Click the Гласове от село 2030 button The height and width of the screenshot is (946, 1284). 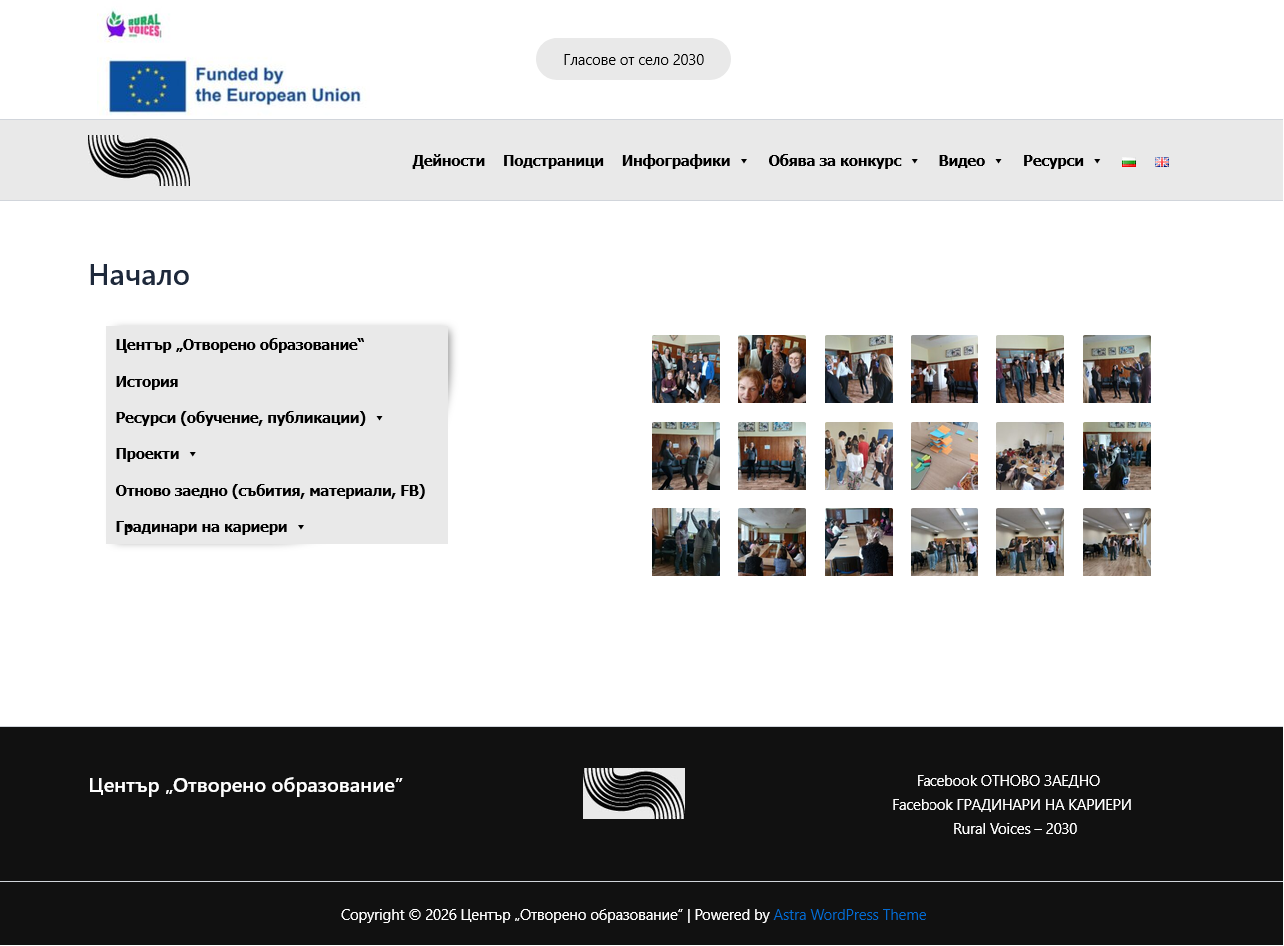click(x=634, y=60)
